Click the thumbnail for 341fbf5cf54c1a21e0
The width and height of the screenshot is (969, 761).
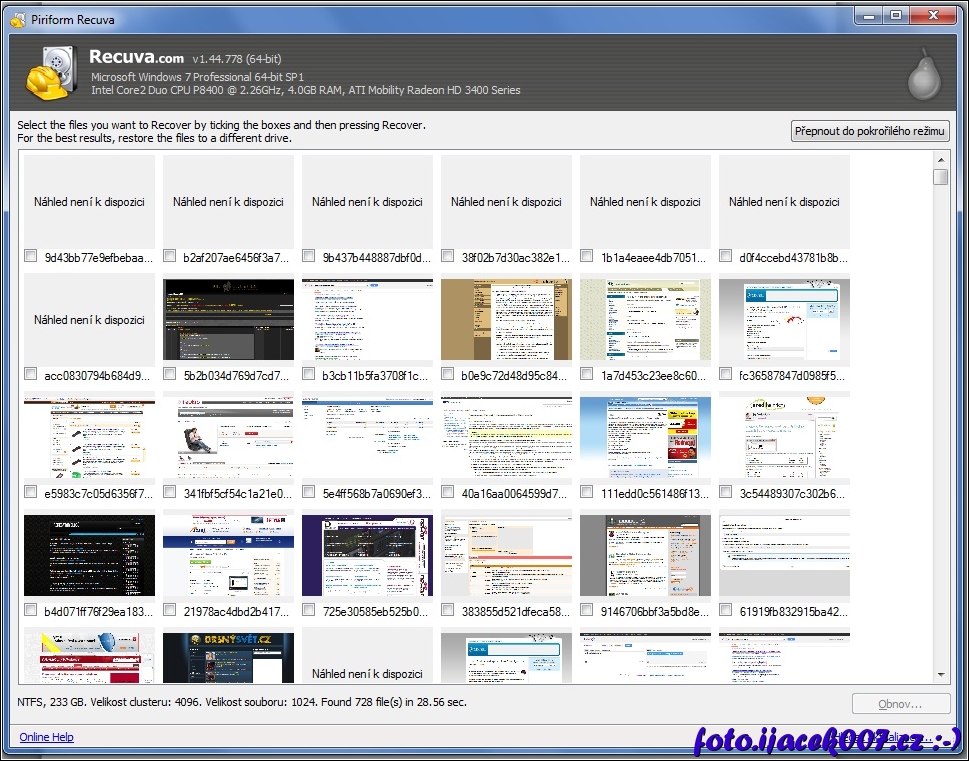click(x=228, y=438)
